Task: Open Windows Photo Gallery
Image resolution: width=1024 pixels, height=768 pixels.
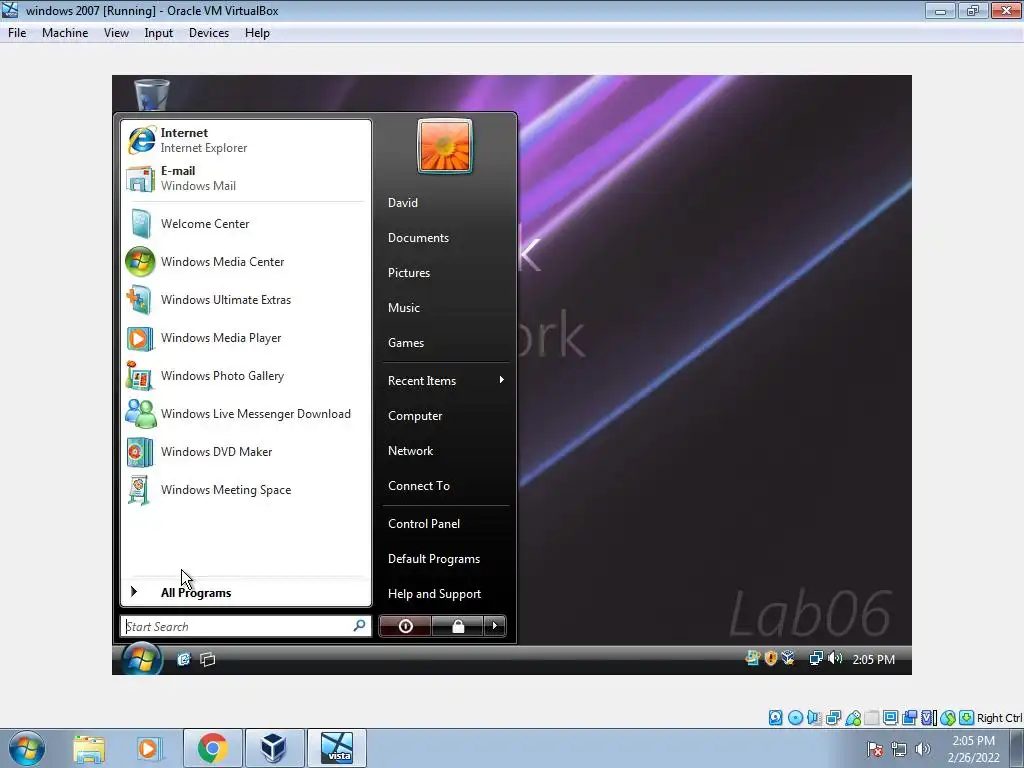Action: coord(246,376)
